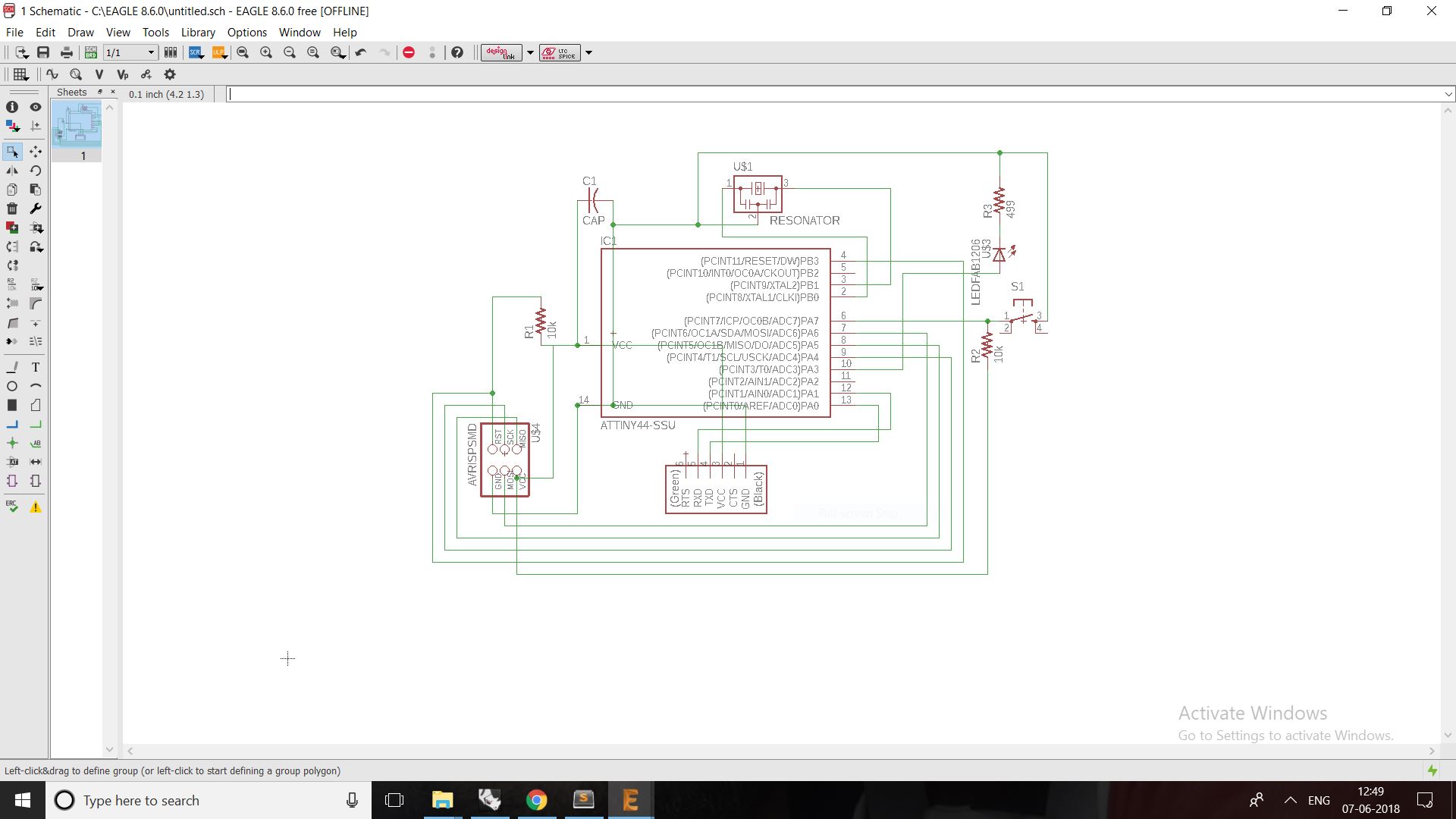The height and width of the screenshot is (819, 1456).
Task: Open the command line history dropdown
Action: coord(1448,94)
